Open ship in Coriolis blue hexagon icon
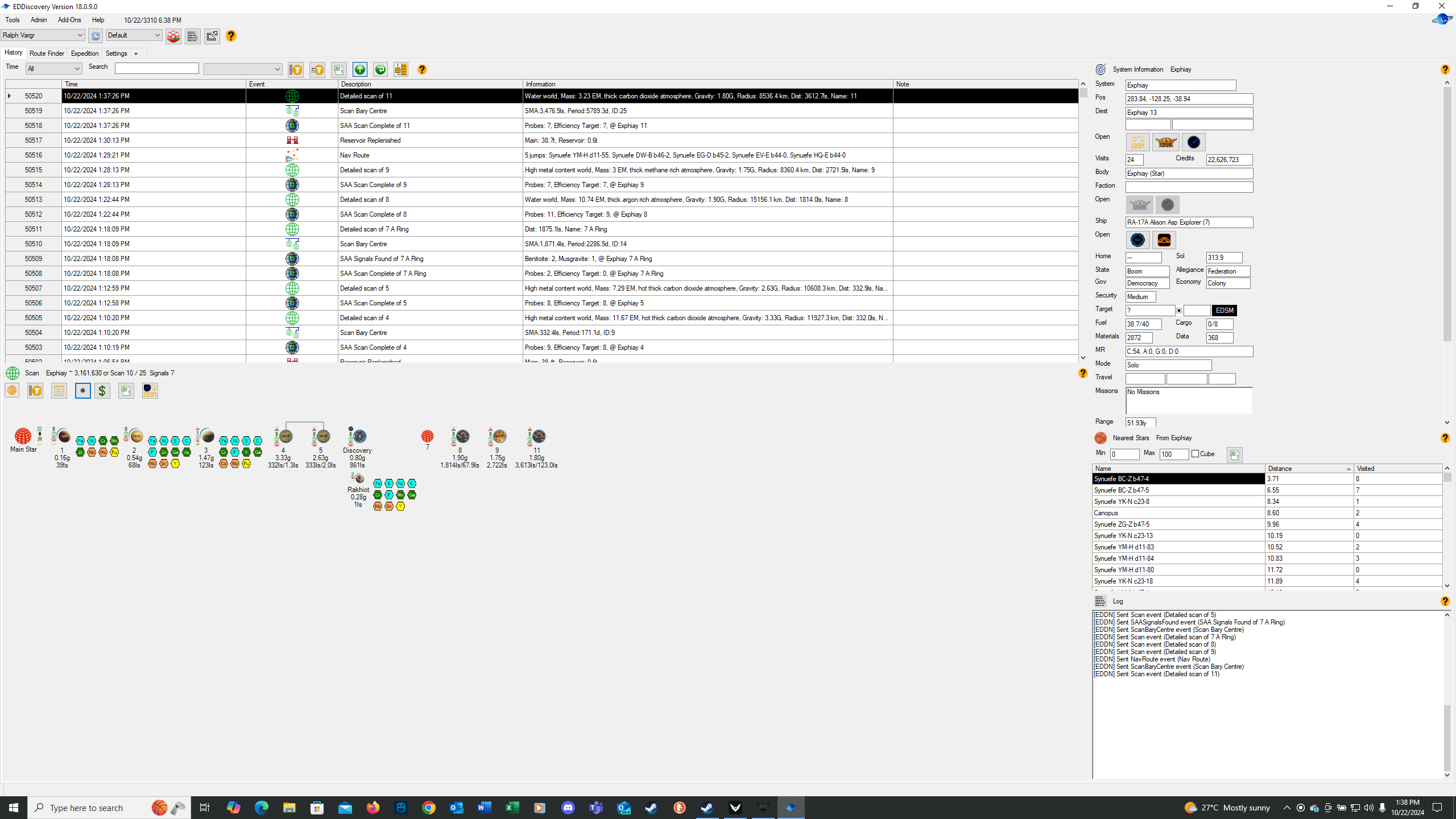 1137,240
